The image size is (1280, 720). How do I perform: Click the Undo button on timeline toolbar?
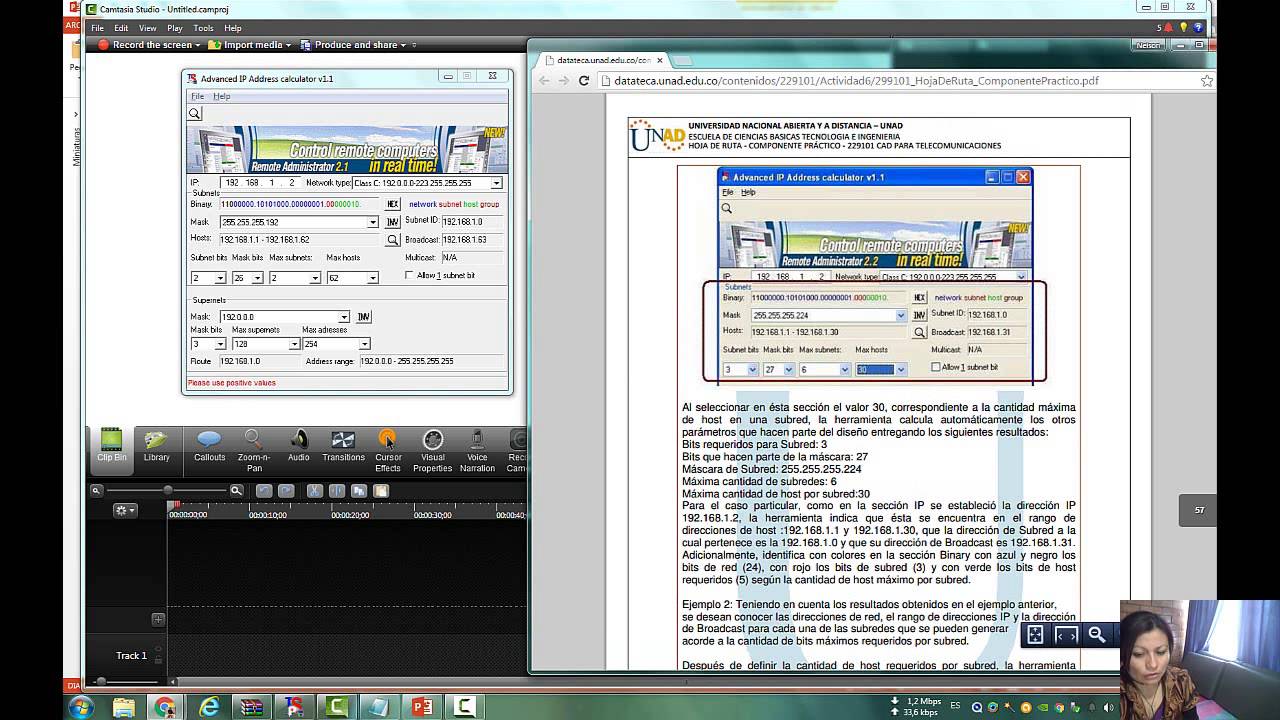tap(264, 490)
